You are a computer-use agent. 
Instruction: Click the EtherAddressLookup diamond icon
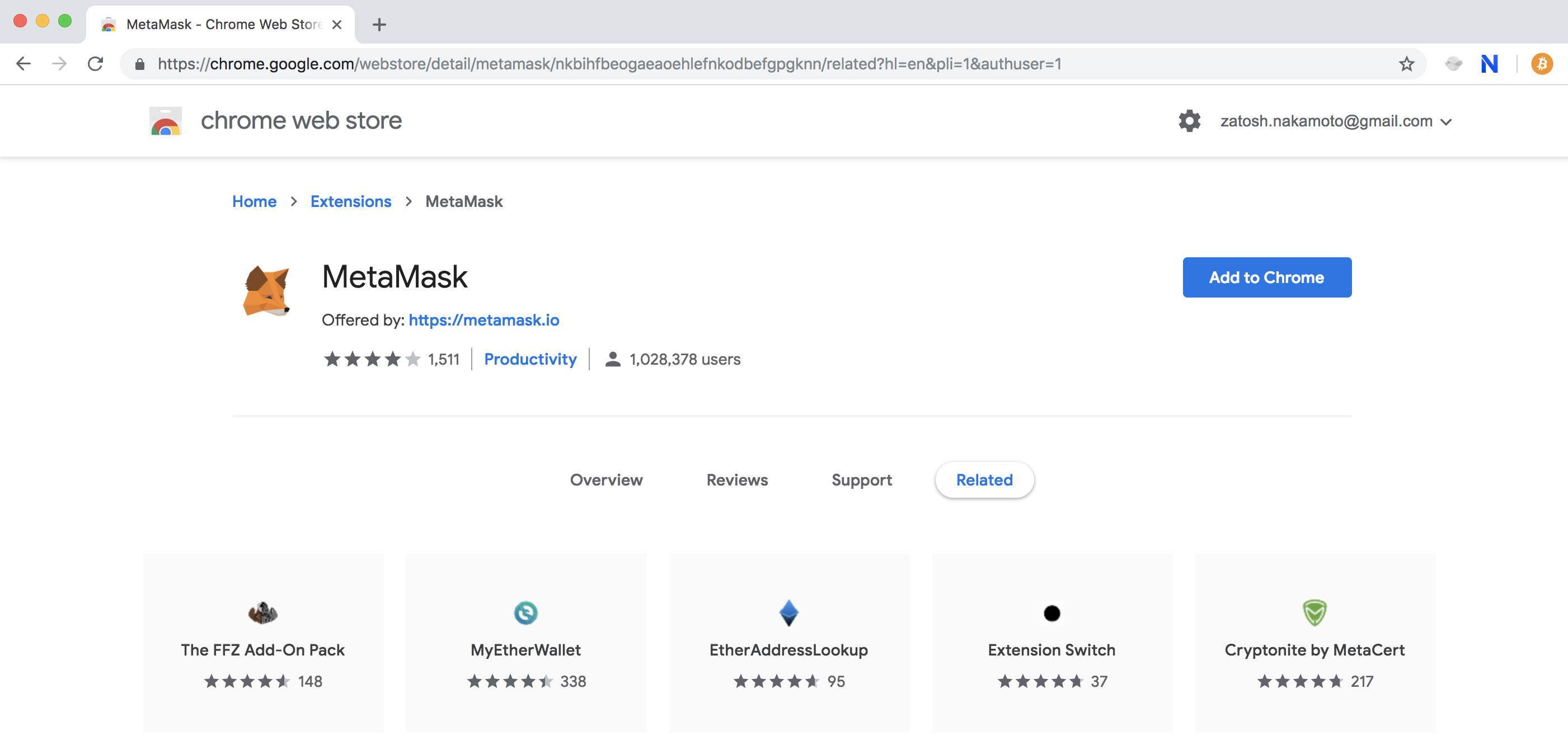coord(789,612)
